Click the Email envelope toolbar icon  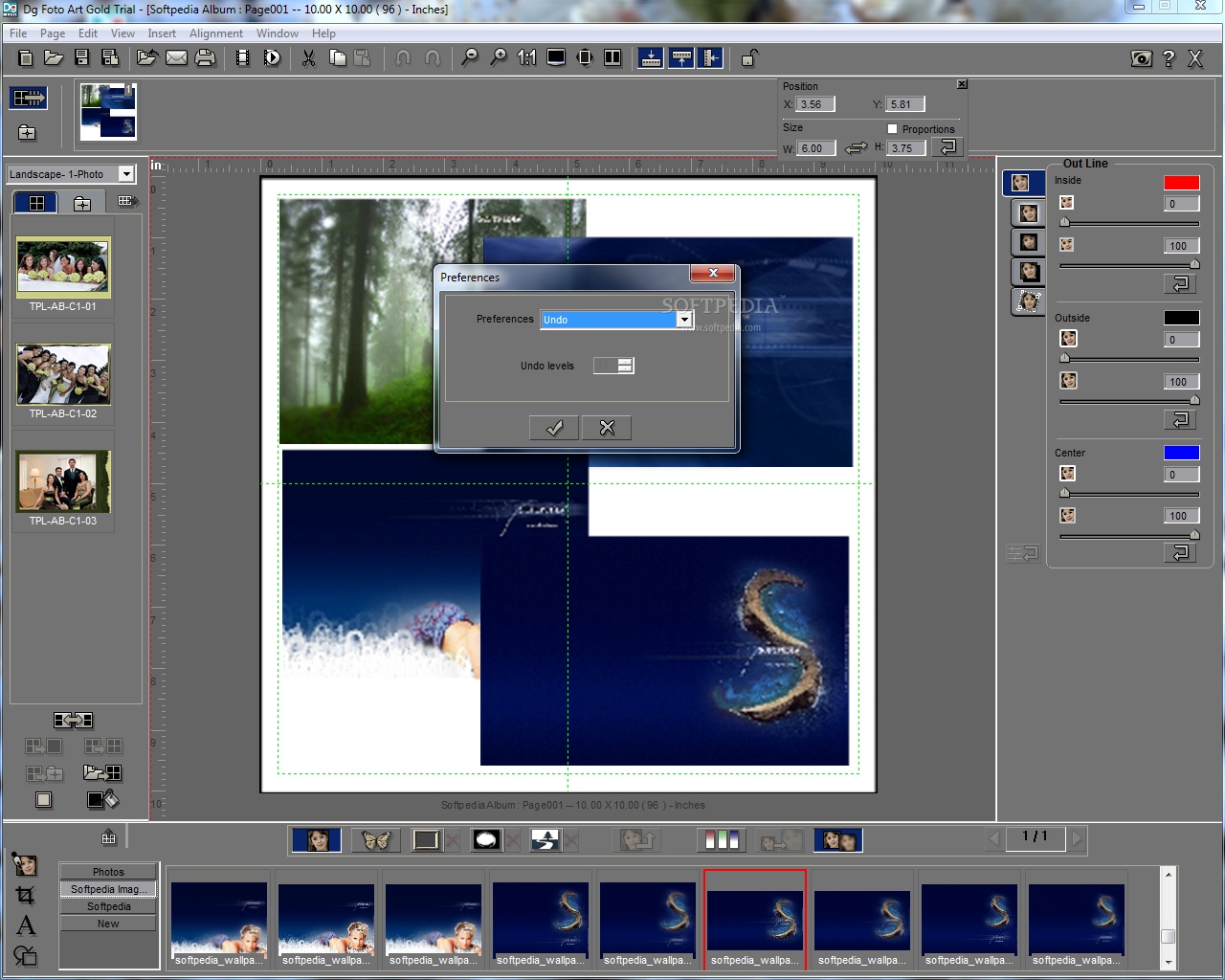(176, 58)
